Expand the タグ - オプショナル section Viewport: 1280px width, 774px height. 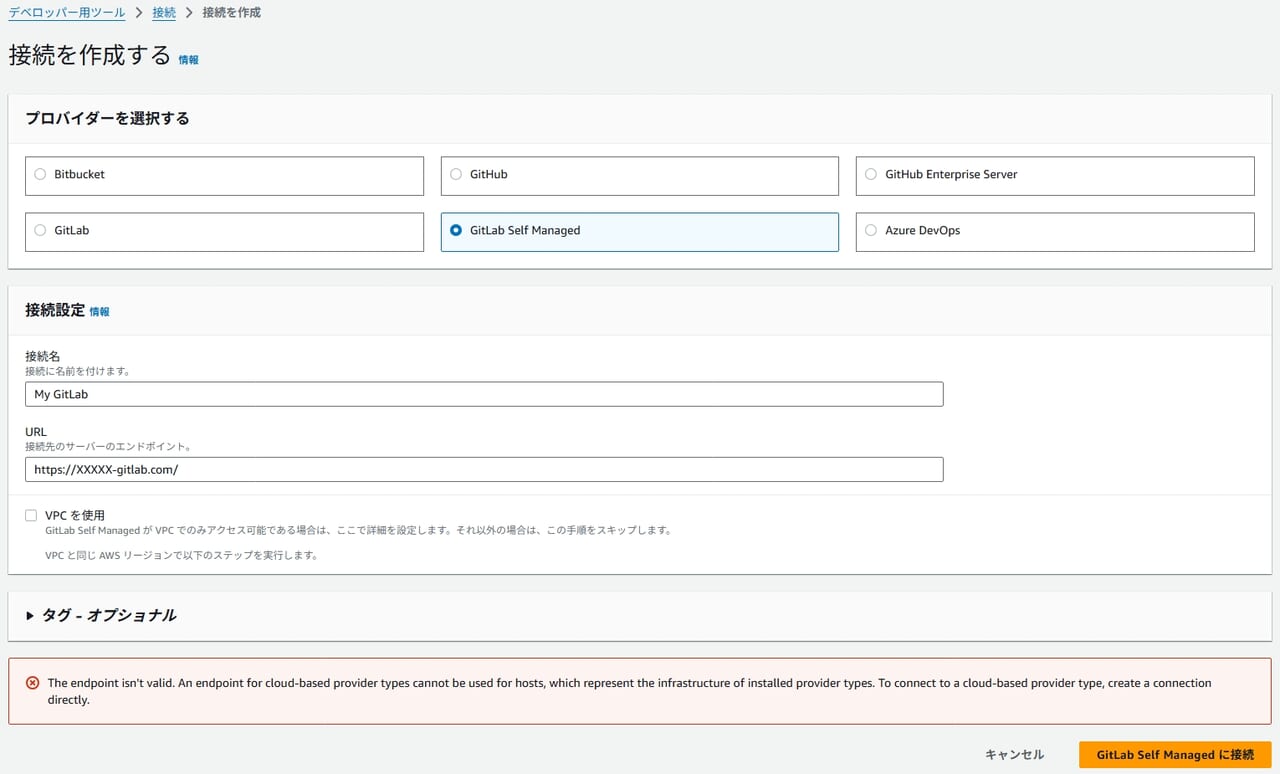pyautogui.click(x=30, y=616)
